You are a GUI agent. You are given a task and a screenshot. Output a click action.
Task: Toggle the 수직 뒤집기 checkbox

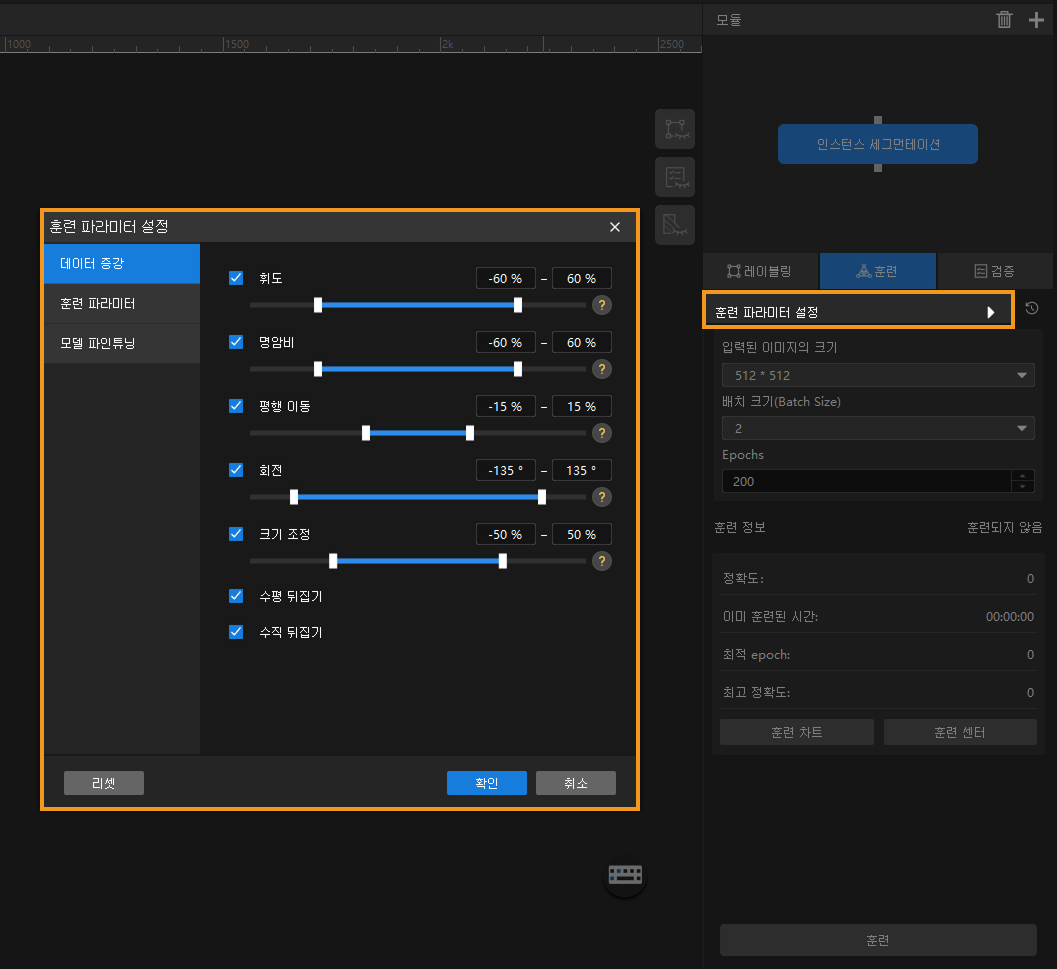[236, 632]
